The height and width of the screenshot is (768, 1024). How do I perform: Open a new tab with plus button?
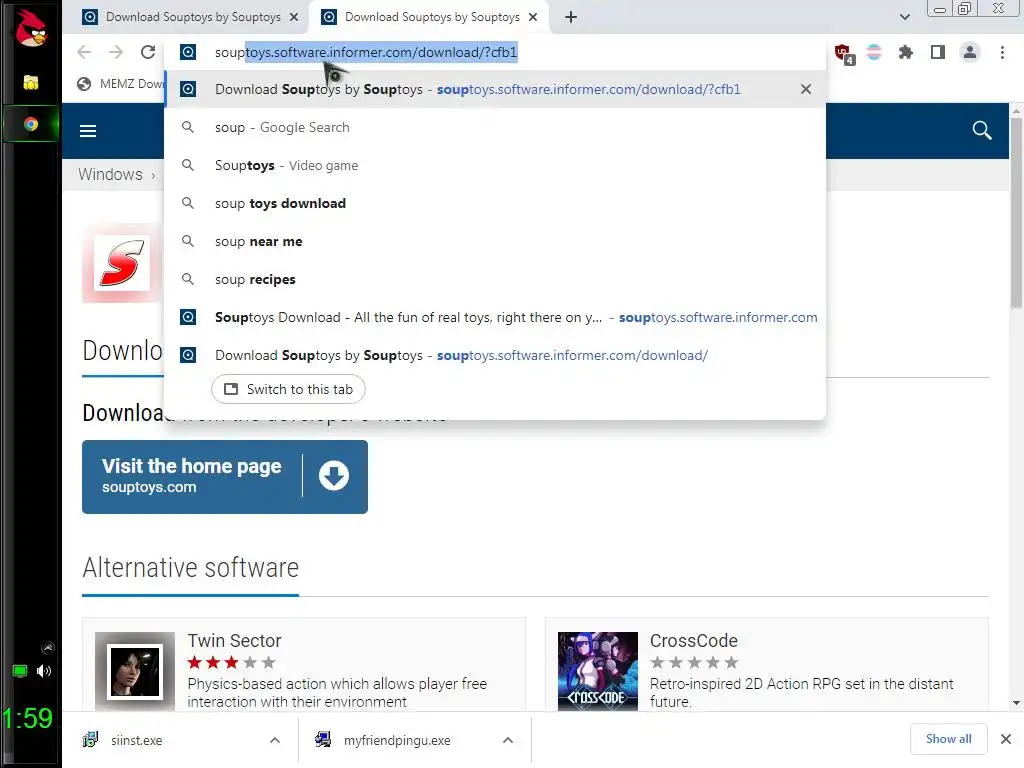(x=571, y=17)
